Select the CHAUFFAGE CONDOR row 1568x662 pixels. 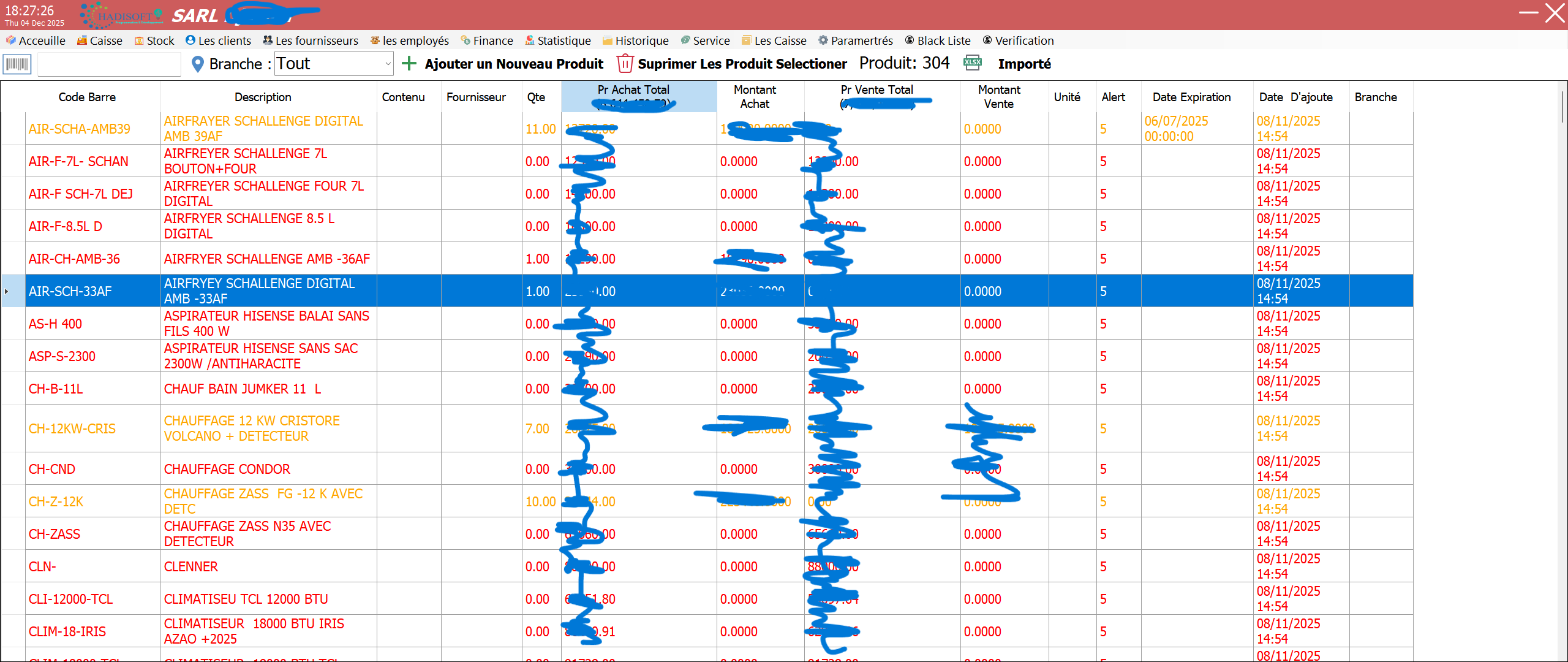(x=227, y=469)
